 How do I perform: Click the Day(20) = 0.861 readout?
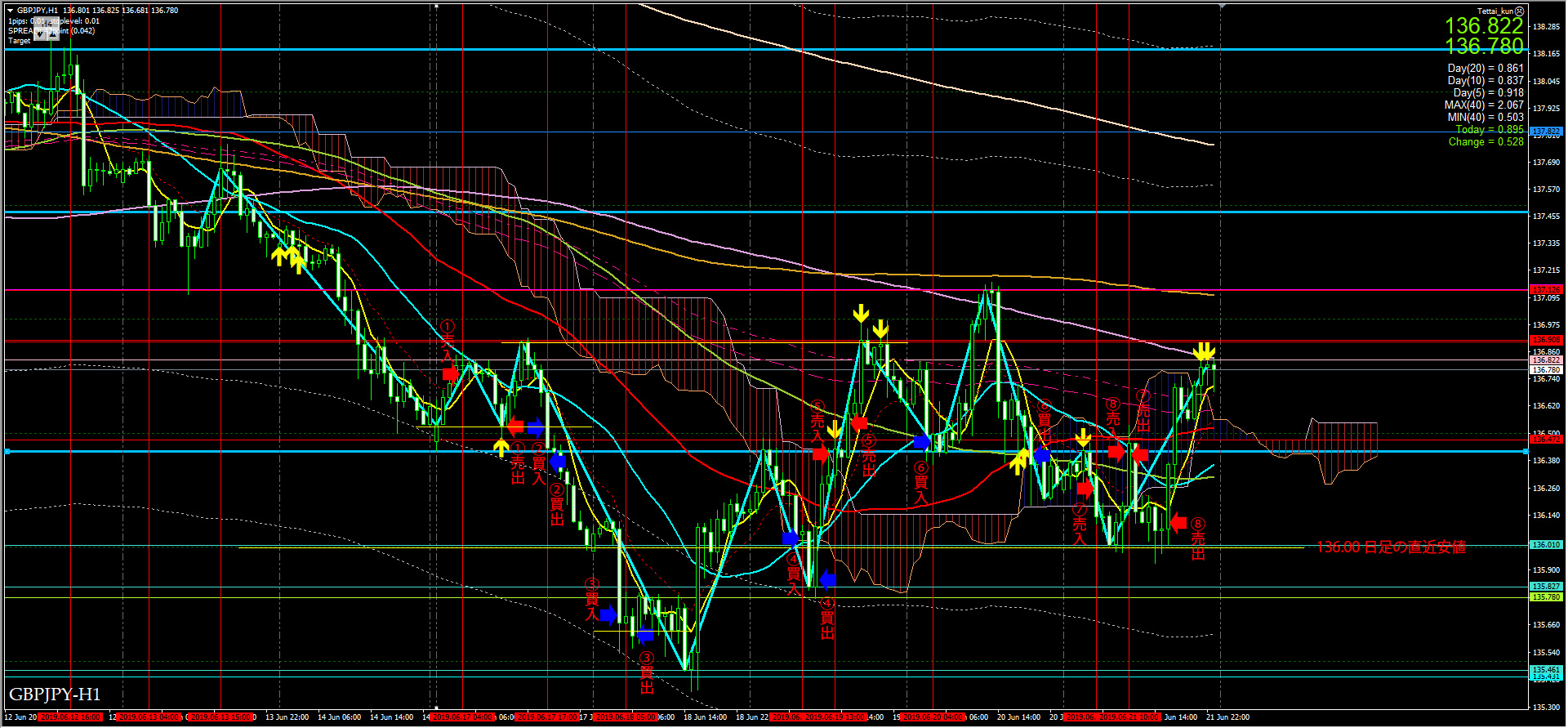click(x=1486, y=69)
